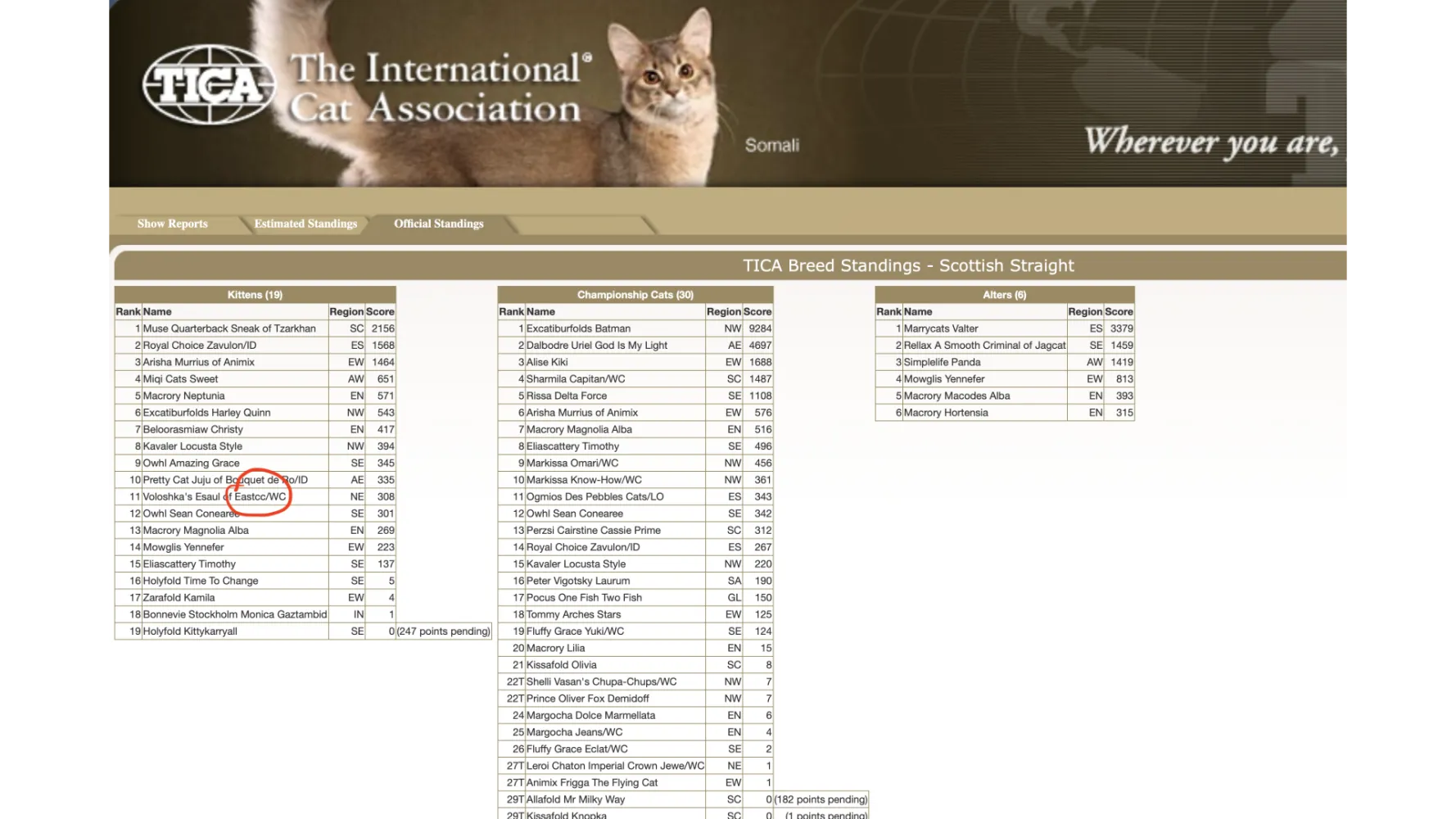Click Peter Vigotsky Laurum entry

pos(578,581)
